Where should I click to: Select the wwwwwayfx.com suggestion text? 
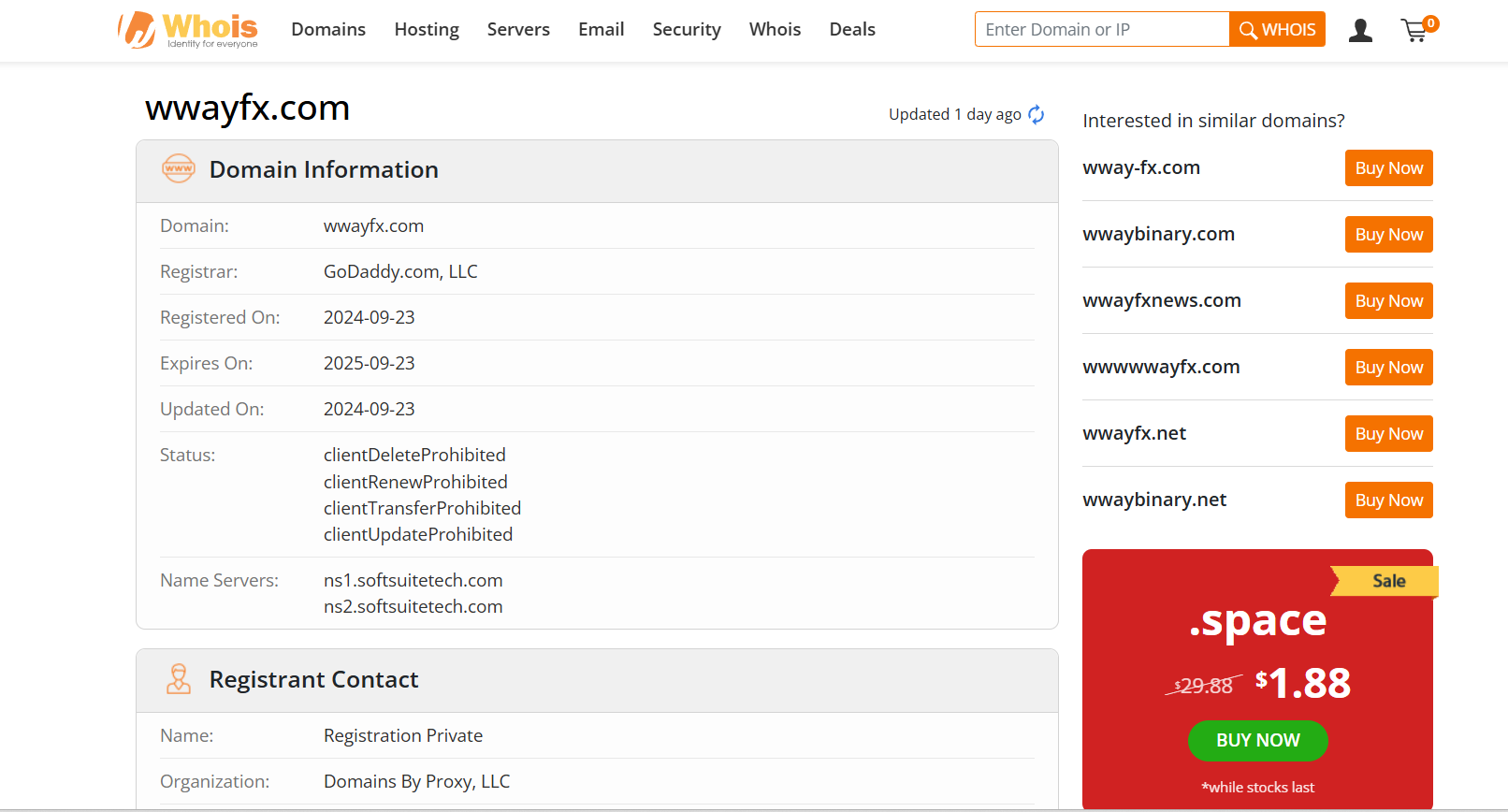tap(1161, 368)
